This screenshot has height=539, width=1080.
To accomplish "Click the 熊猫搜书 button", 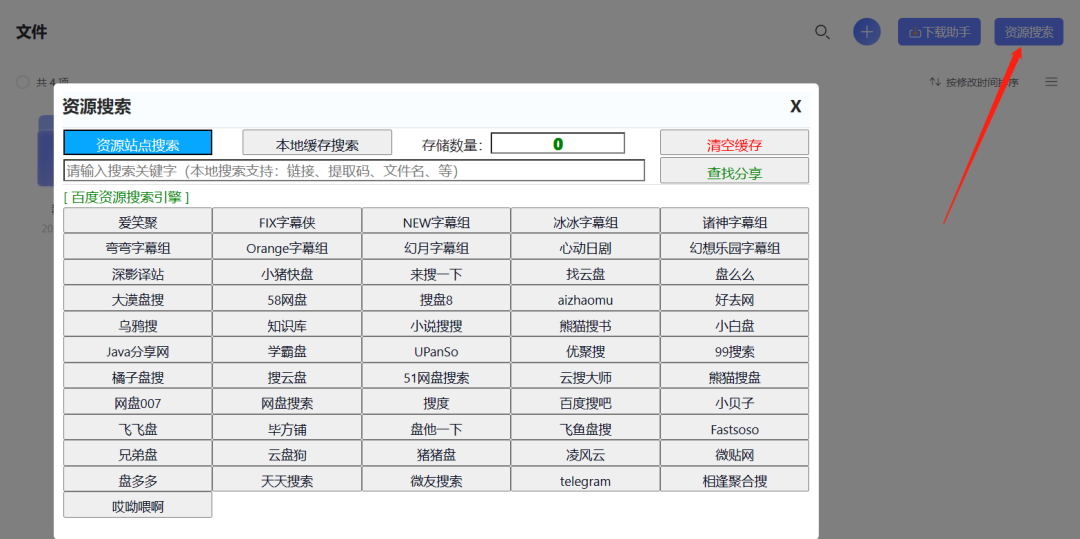I will [x=585, y=324].
